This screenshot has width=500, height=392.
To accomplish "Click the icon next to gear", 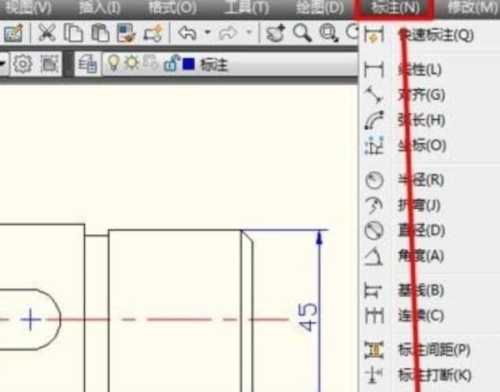I will pyautogui.click(x=50, y=63).
